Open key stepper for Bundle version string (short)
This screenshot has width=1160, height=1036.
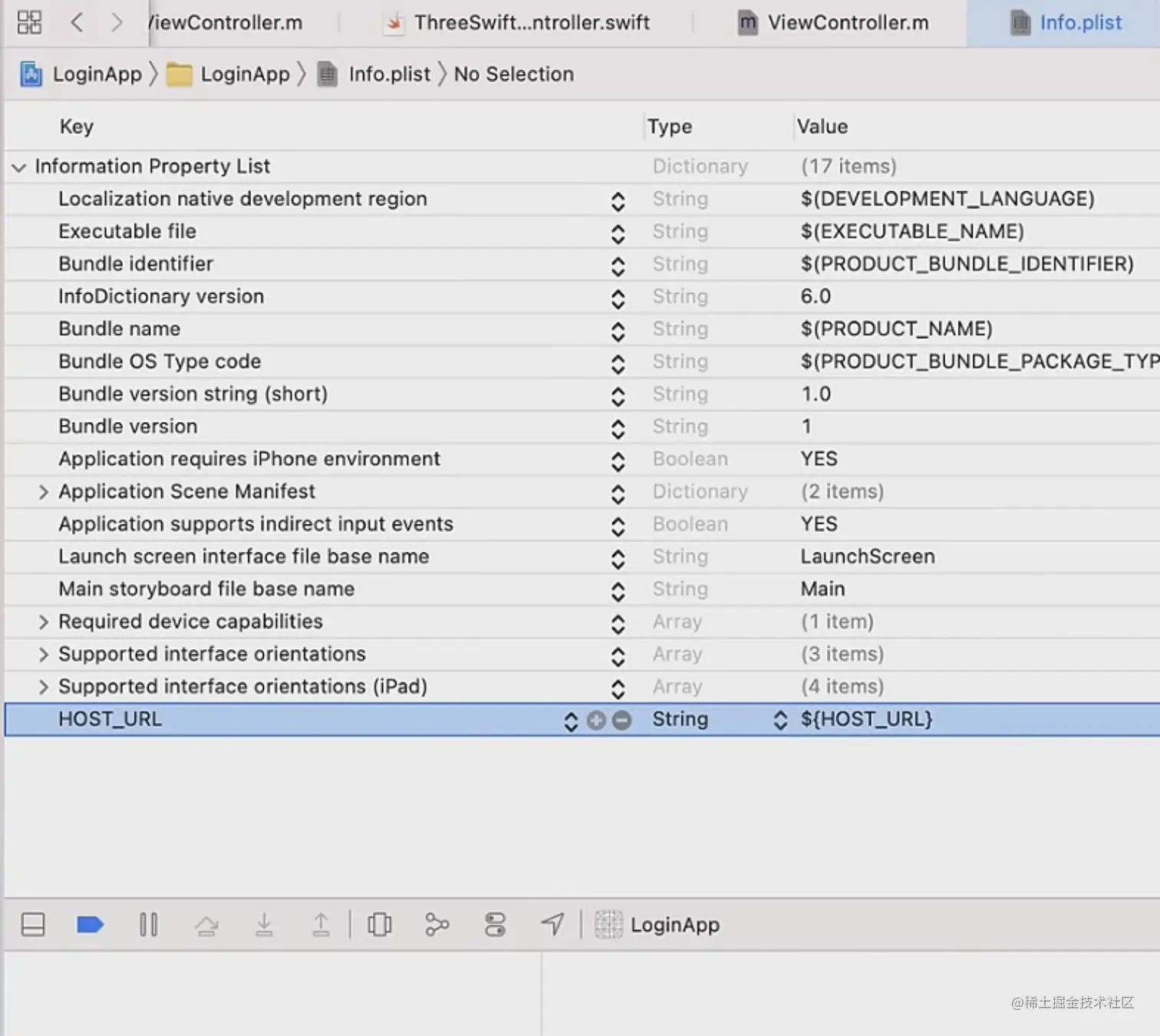click(618, 396)
